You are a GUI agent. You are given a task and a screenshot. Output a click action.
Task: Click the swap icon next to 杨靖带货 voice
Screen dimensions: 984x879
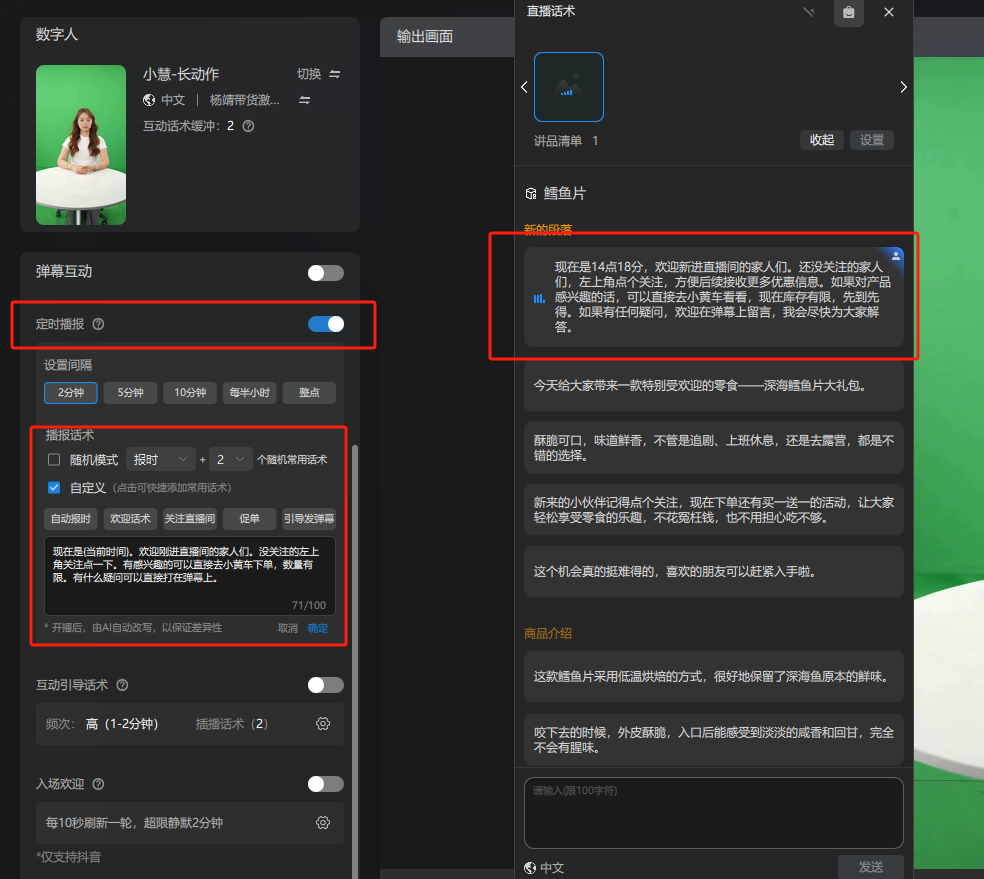(x=305, y=100)
